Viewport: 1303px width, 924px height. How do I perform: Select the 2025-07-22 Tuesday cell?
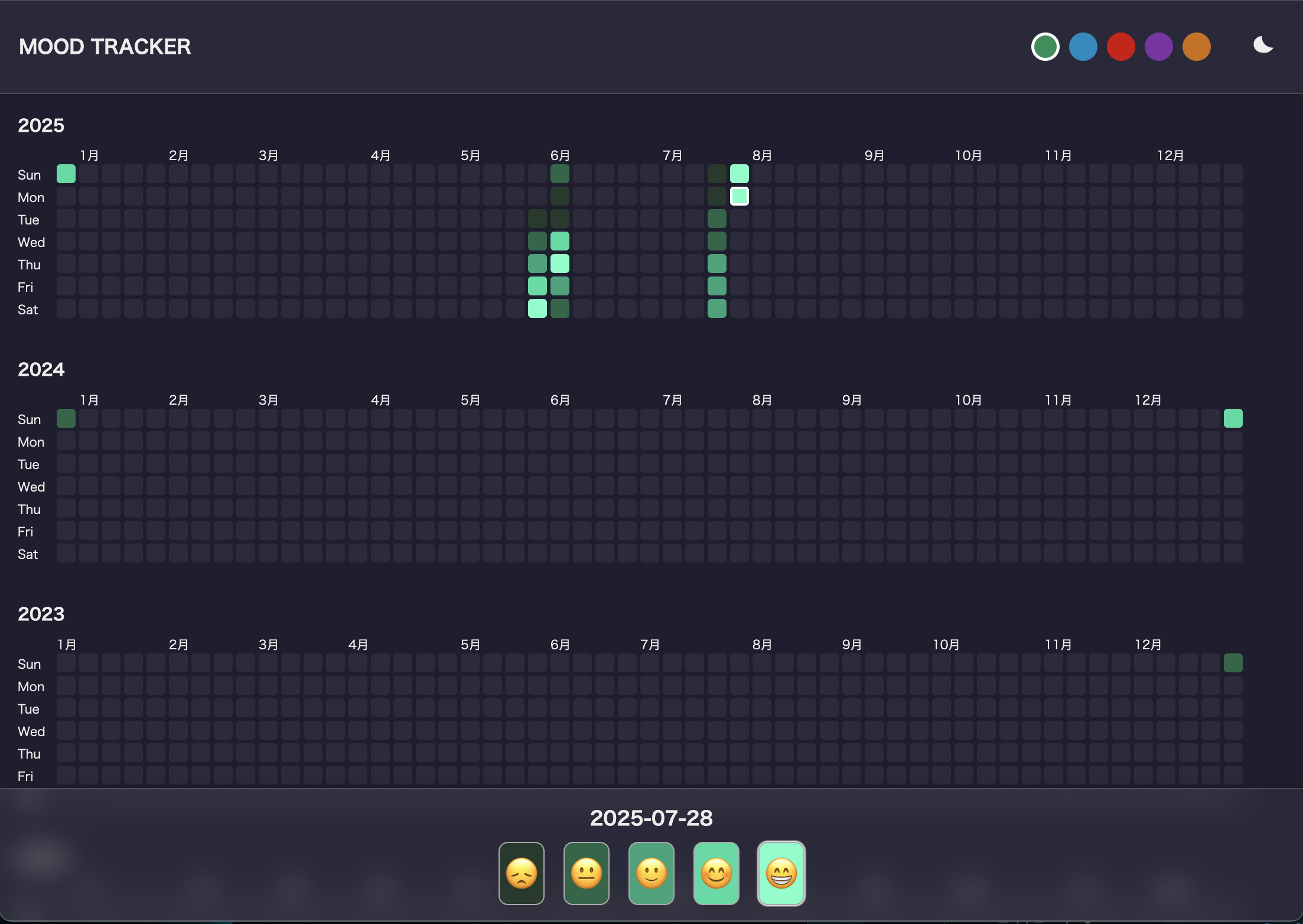pyautogui.click(x=717, y=219)
